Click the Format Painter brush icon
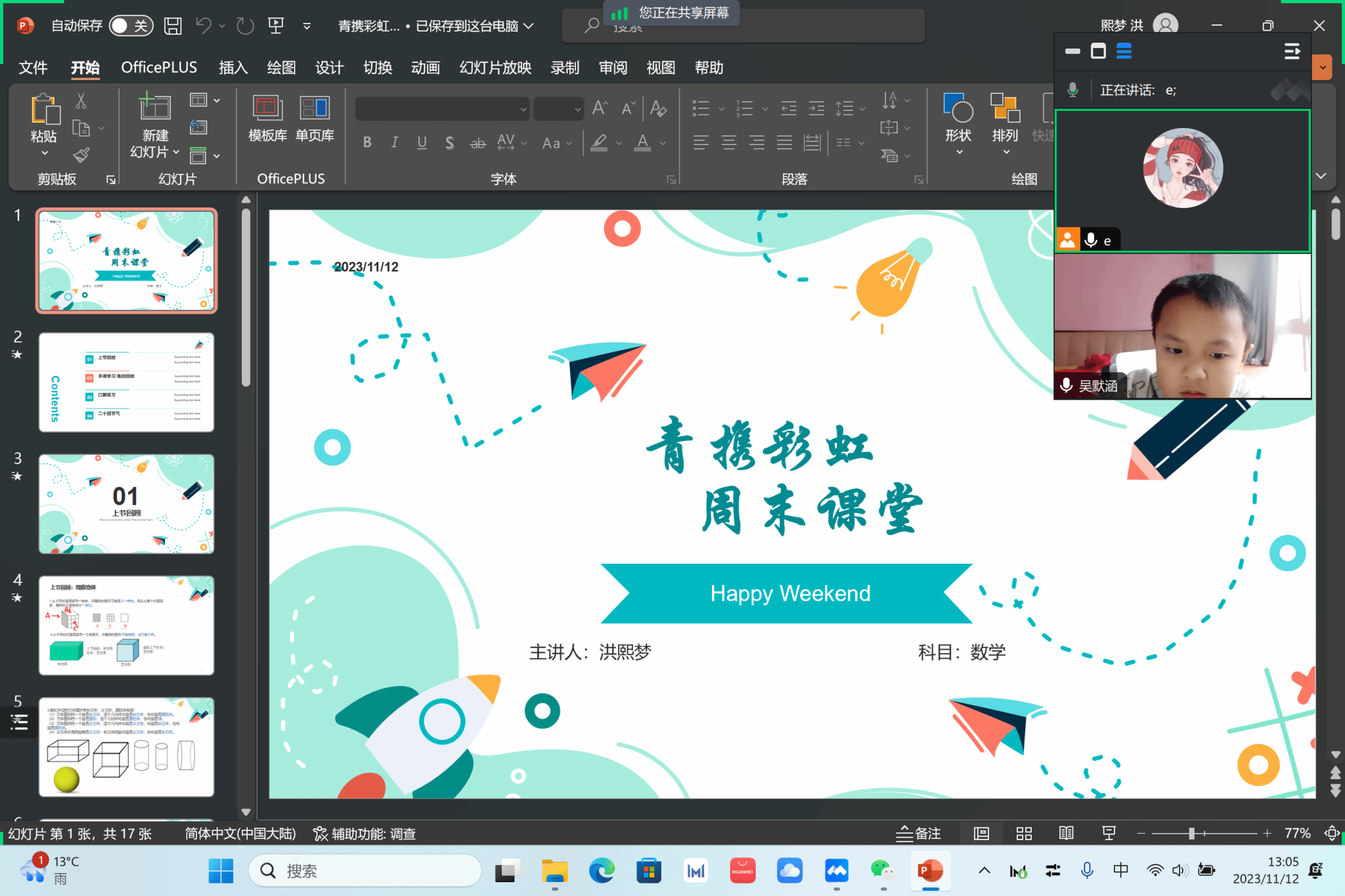Image resolution: width=1345 pixels, height=896 pixels. (x=81, y=155)
